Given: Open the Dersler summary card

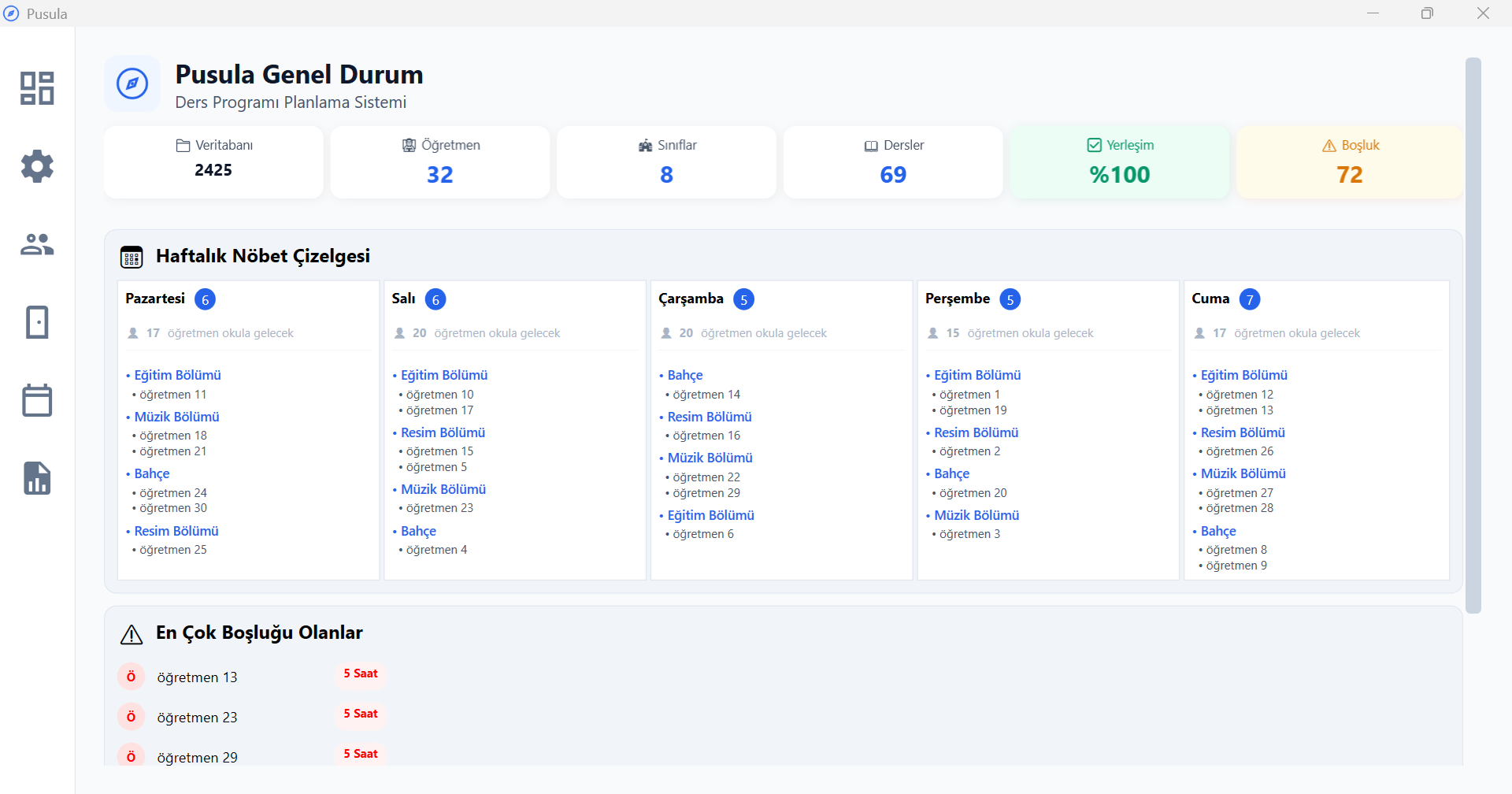Looking at the screenshot, I should click(x=893, y=161).
